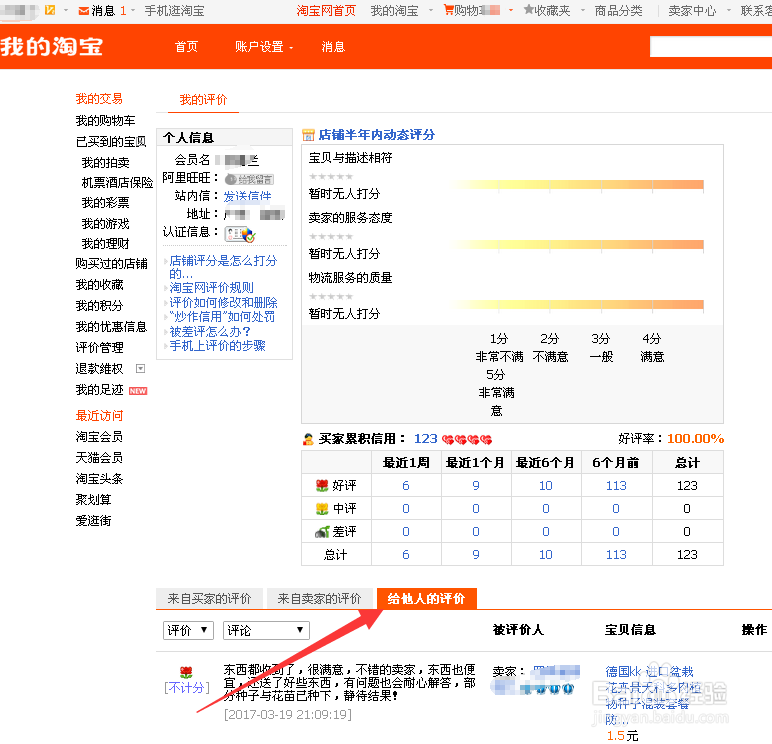Screen dimensions: 772x744
Task: Open 我的收藏 in sidebar
Action: (99, 285)
